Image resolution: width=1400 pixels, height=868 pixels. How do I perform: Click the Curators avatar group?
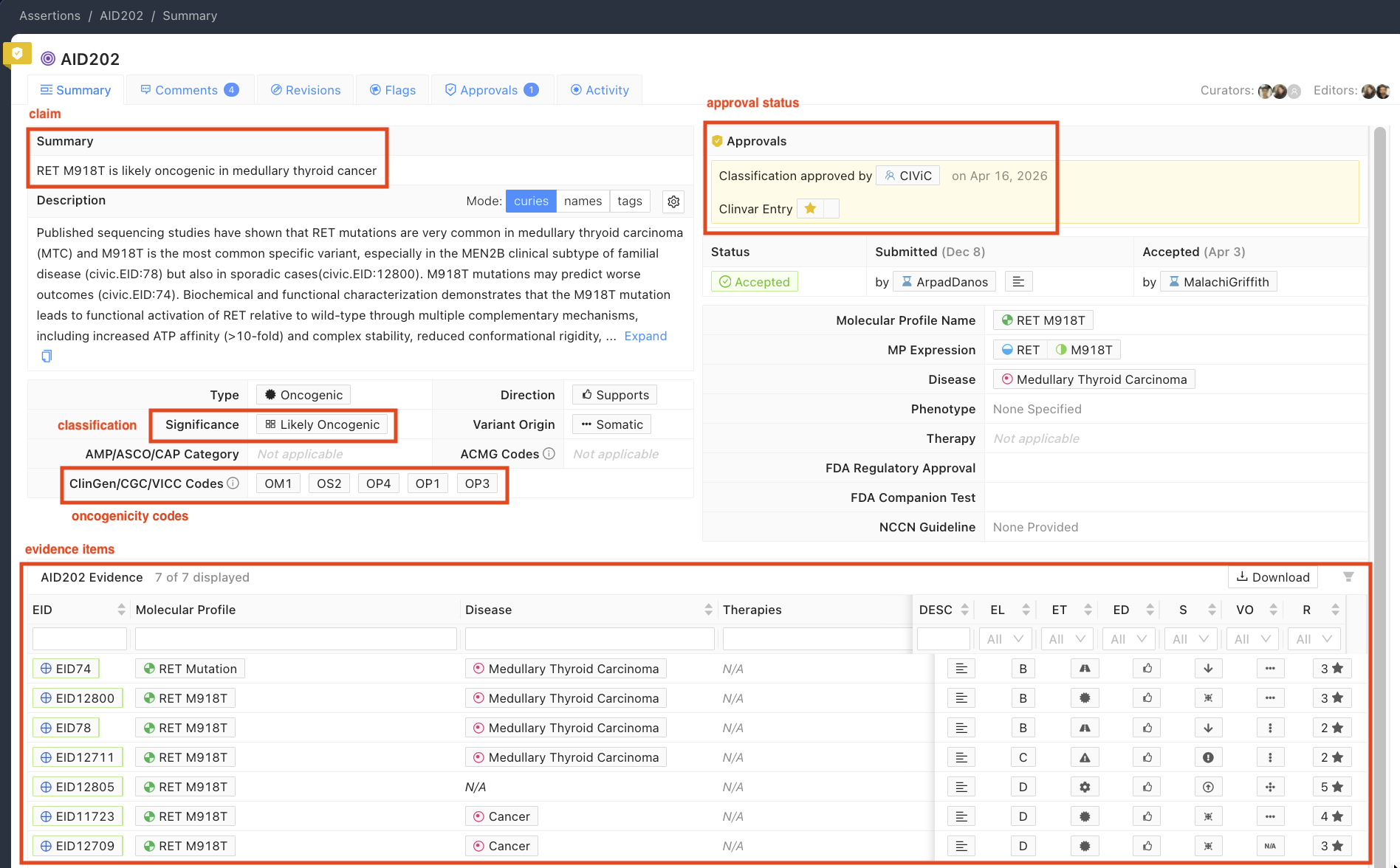tap(1279, 91)
